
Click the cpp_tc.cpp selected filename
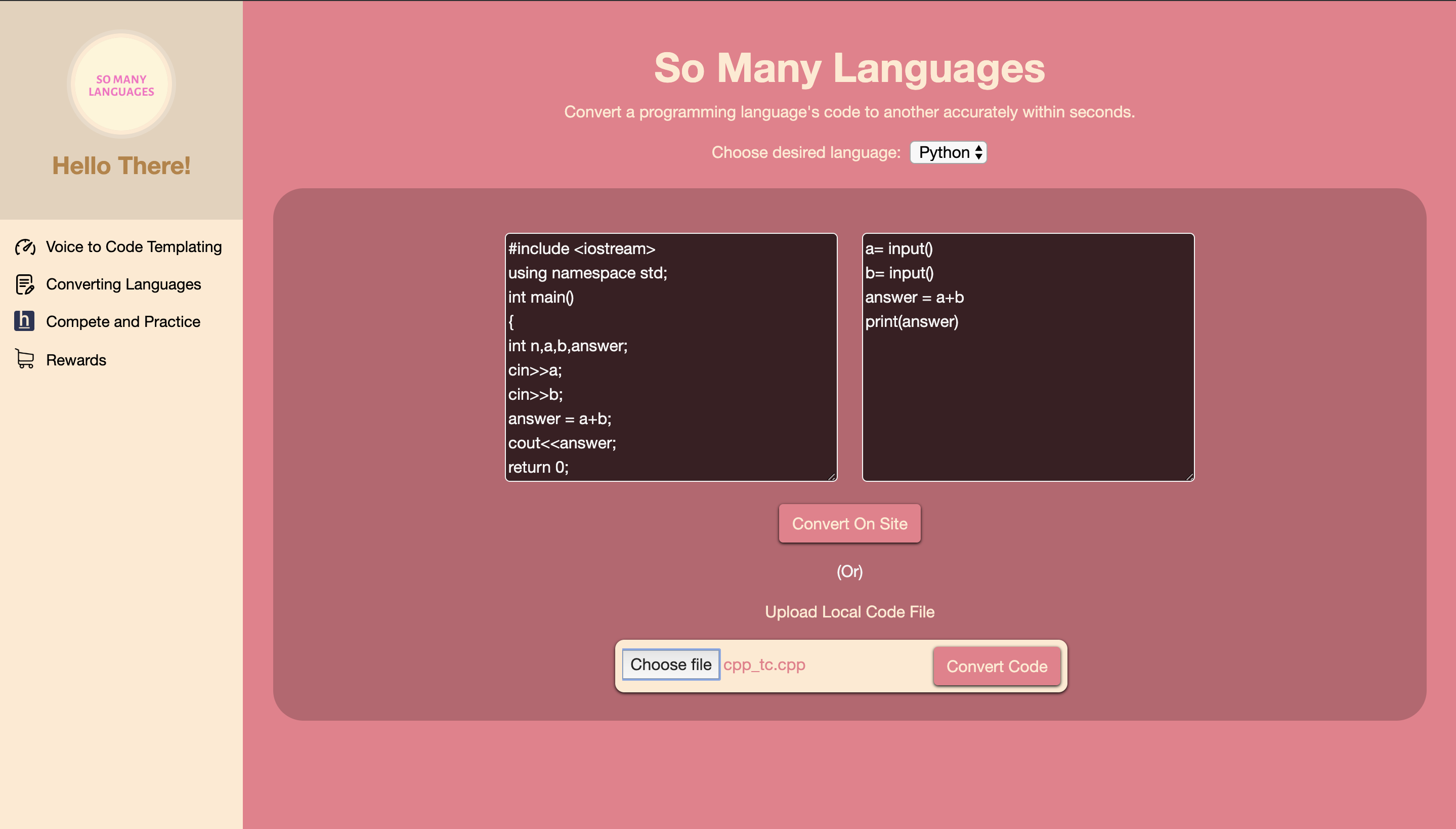pos(764,665)
